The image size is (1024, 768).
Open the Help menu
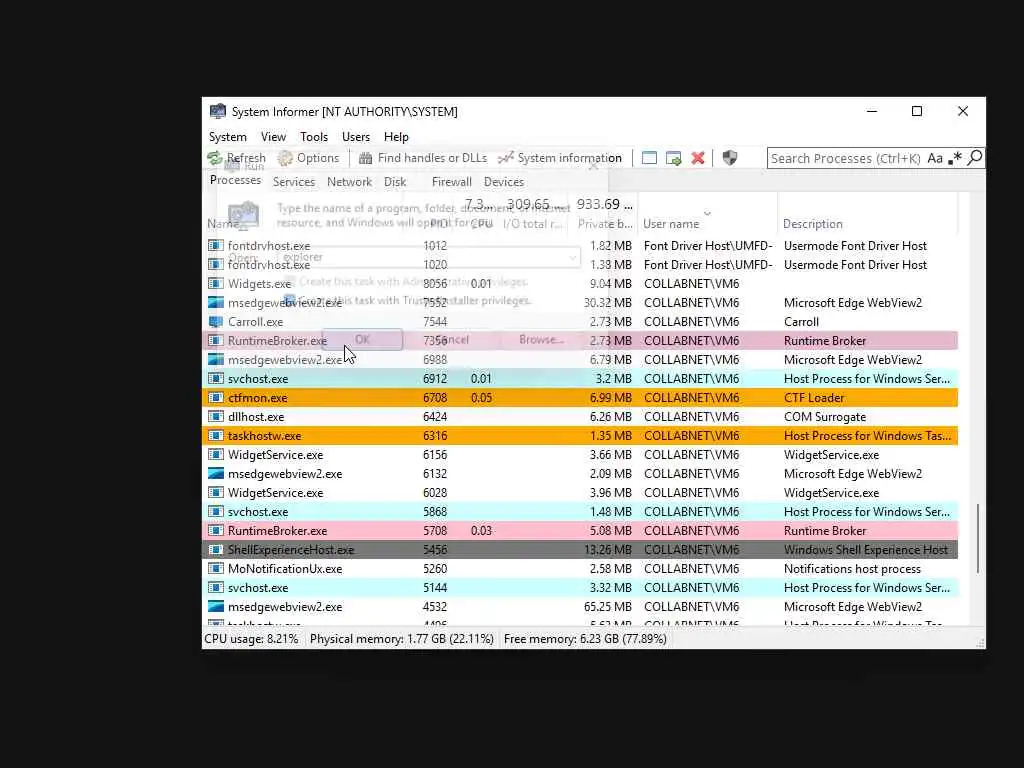tap(396, 136)
